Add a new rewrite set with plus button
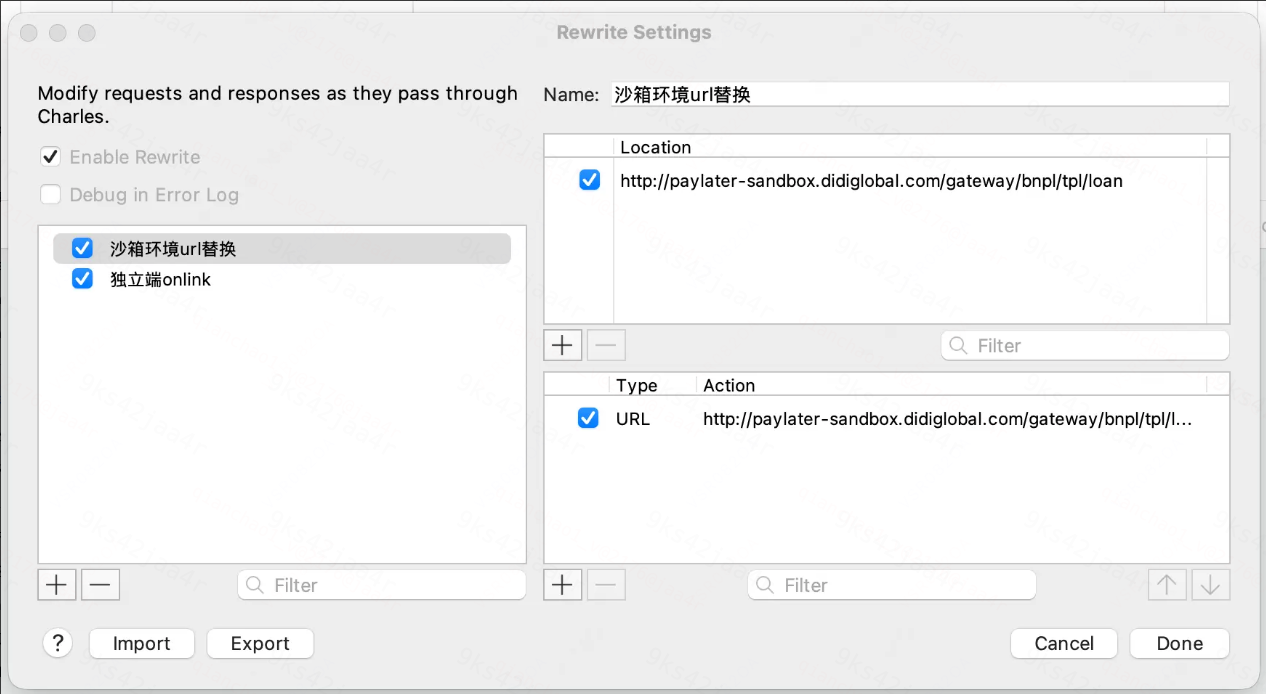Viewport: 1266px width, 694px height. [57, 585]
